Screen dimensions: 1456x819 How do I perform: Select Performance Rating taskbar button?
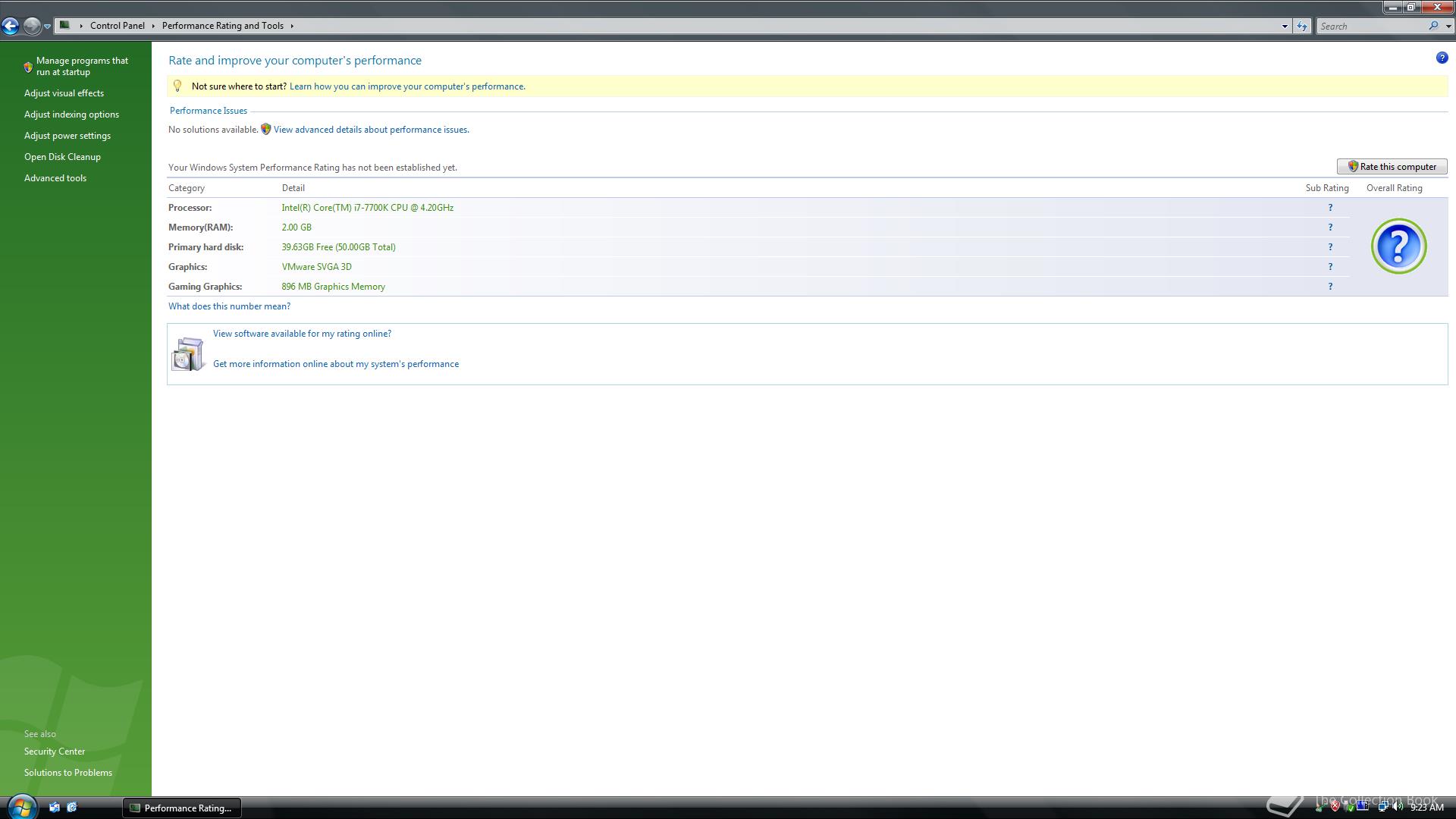(182, 808)
